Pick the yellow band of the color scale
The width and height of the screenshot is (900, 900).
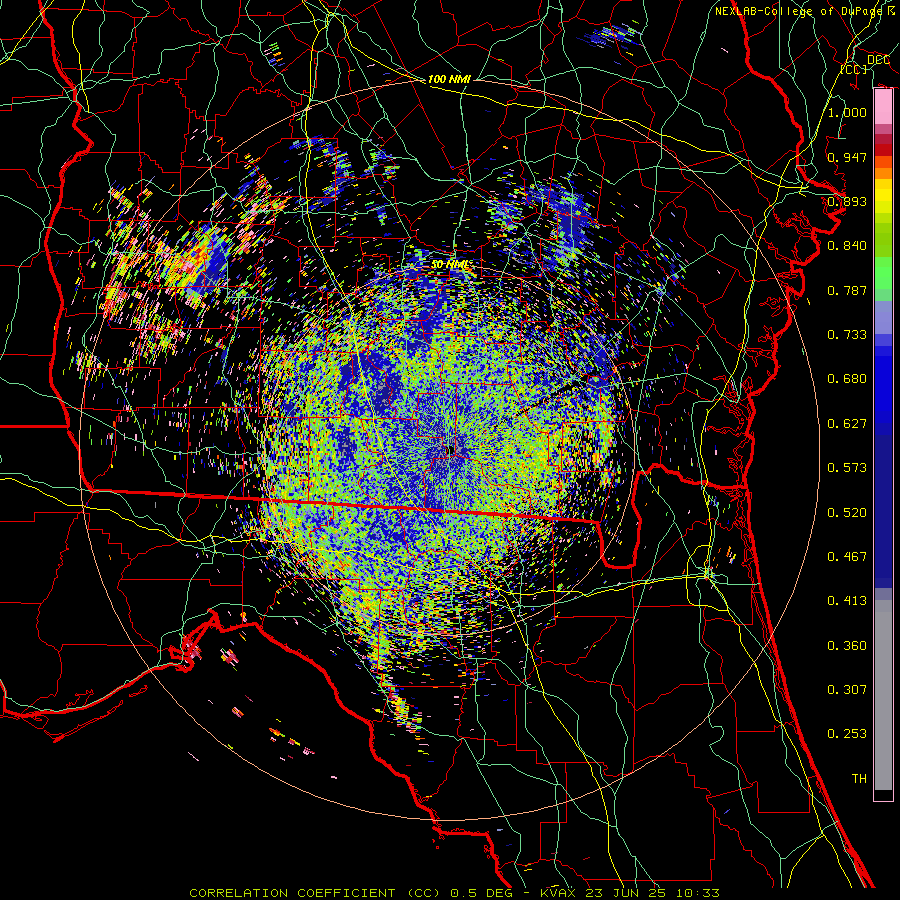point(883,197)
